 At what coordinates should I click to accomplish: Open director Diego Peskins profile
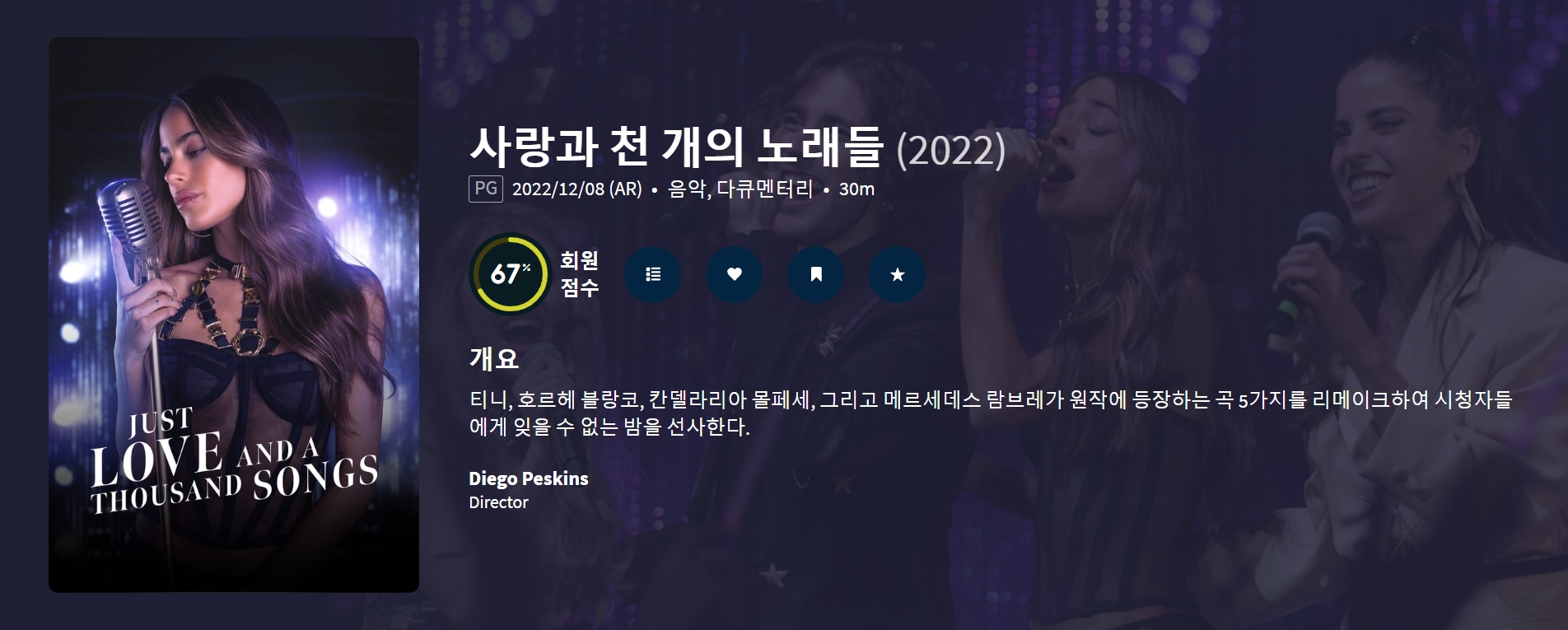click(x=529, y=478)
